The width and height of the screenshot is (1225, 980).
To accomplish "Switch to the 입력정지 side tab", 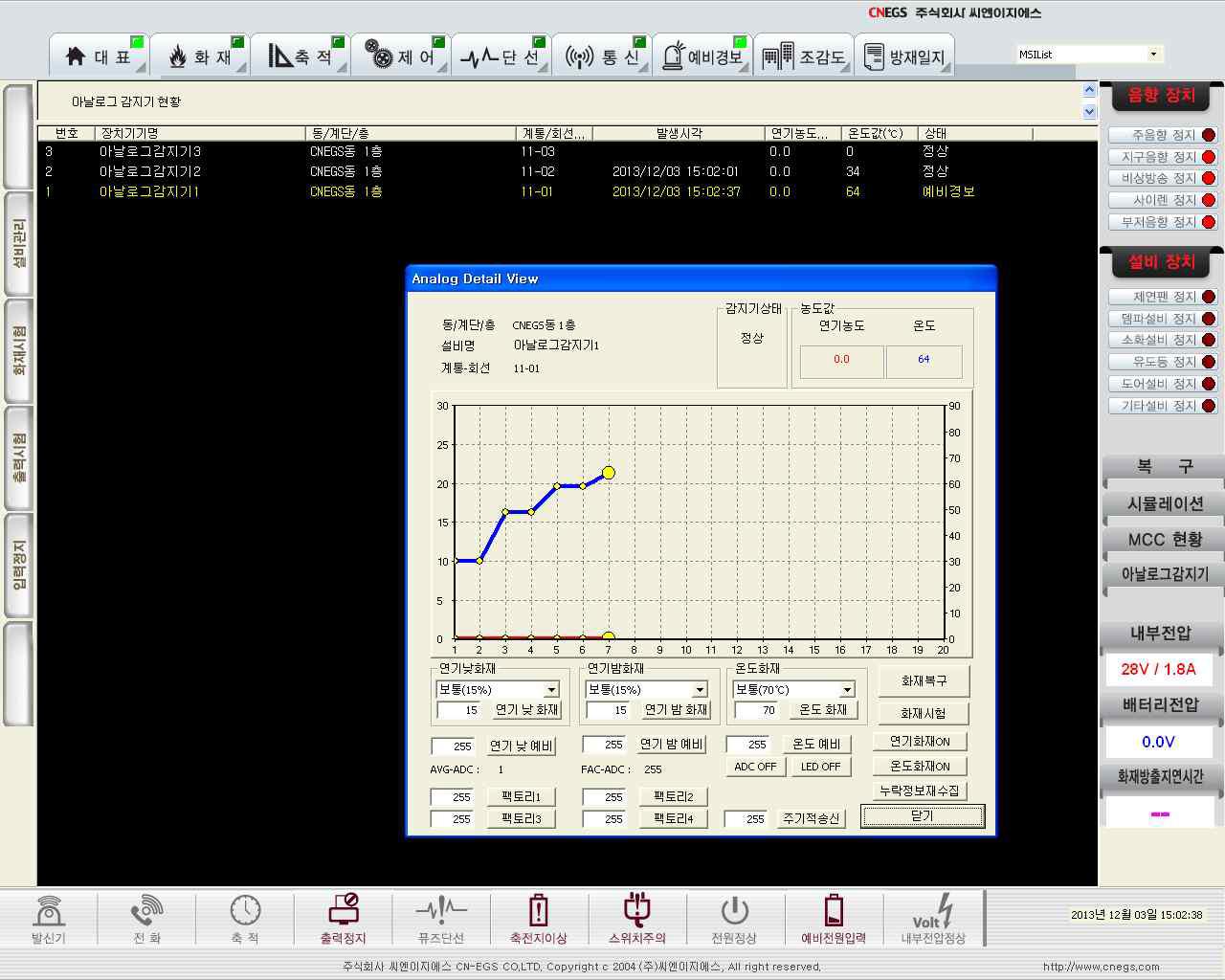I will click(x=18, y=566).
